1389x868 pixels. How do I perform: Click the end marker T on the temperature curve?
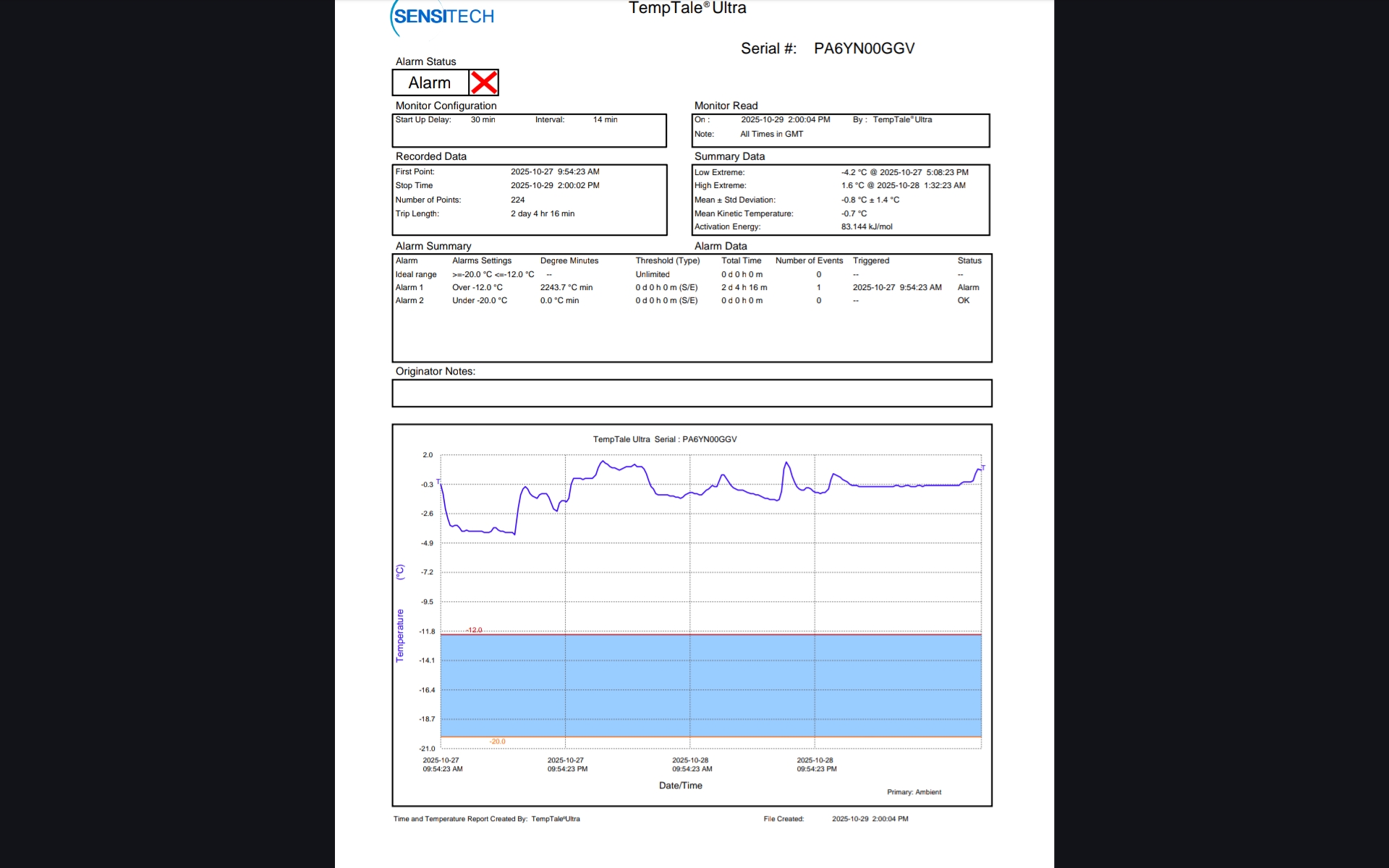point(982,468)
